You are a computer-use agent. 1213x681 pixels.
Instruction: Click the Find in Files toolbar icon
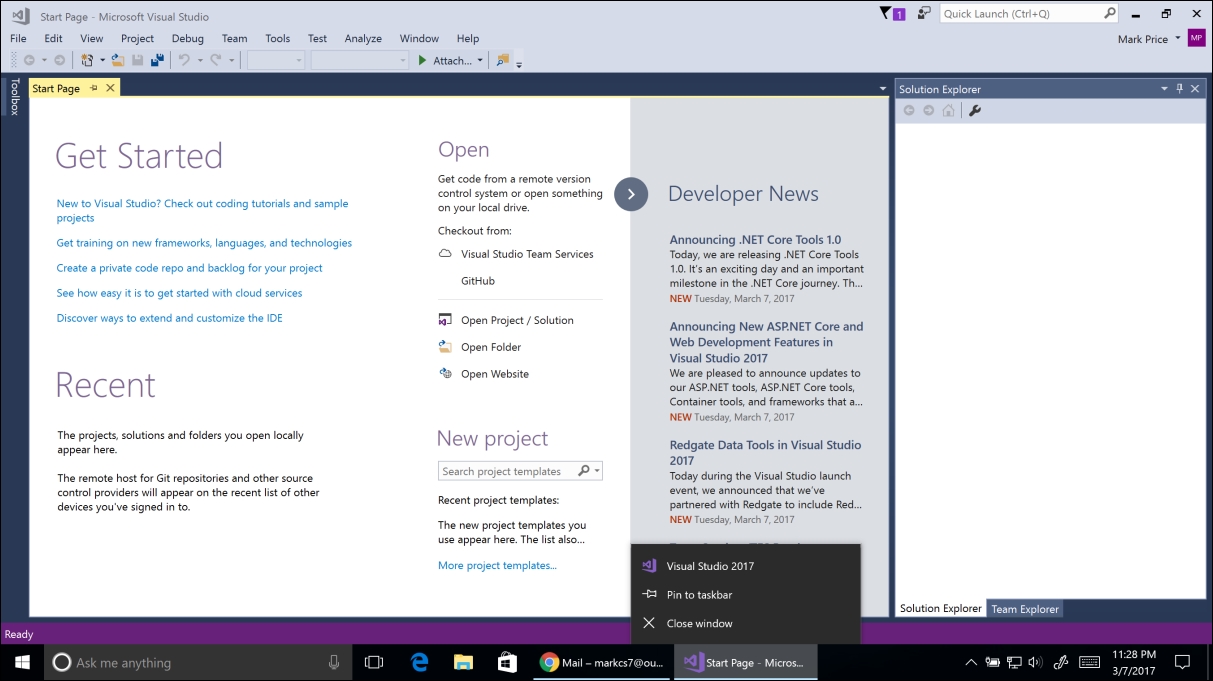click(x=503, y=60)
